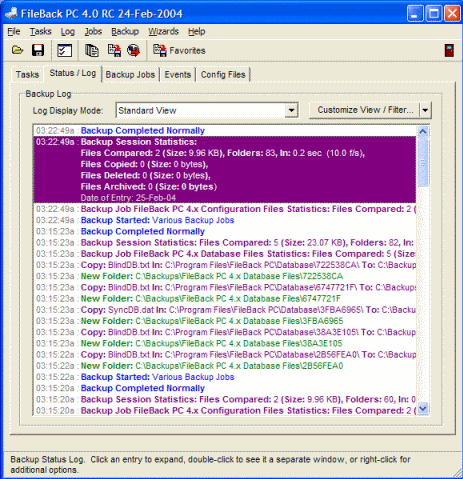Select the highlighted Backup Session Statistics entry

tap(225, 170)
